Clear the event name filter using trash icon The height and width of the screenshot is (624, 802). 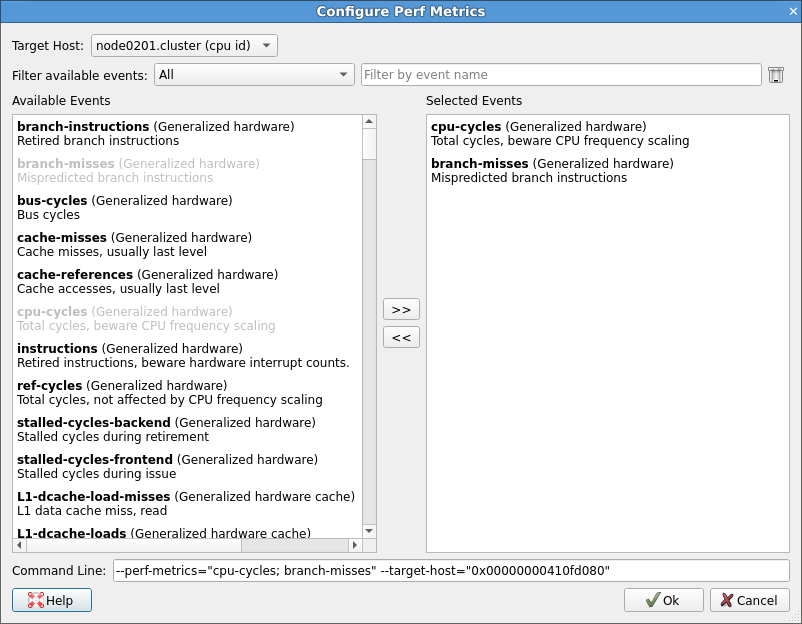coord(776,74)
